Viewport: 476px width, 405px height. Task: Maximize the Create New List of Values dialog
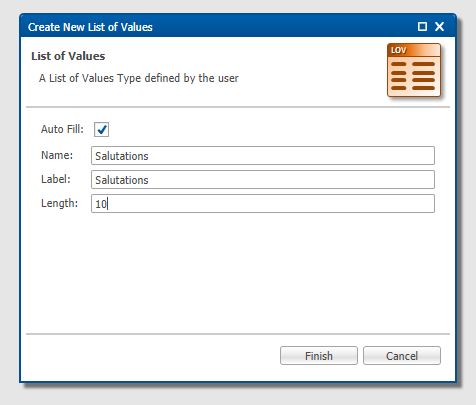[422, 26]
